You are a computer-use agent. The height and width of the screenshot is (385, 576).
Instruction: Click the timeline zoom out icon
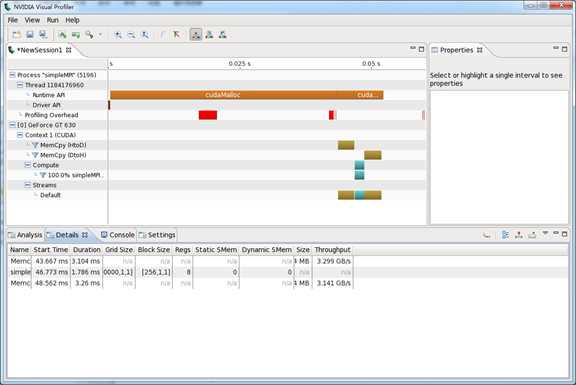(x=131, y=35)
